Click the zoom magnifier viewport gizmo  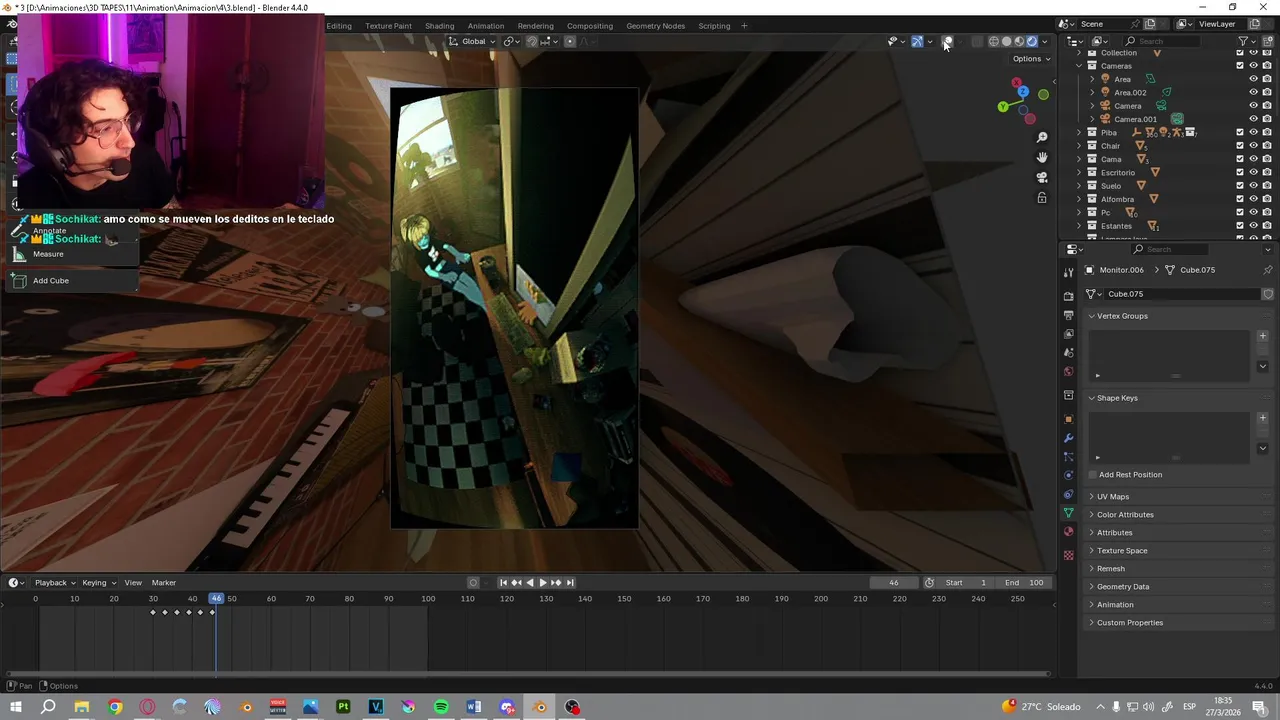(x=1042, y=137)
